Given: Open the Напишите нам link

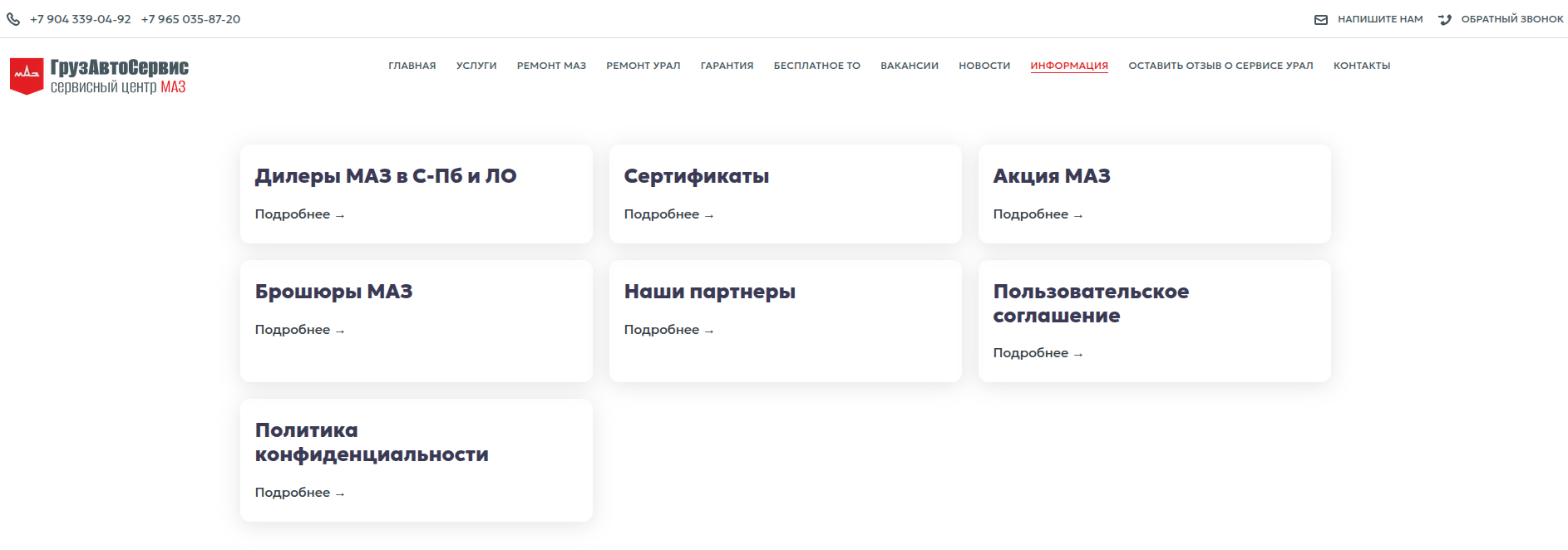Looking at the screenshot, I should point(1380,19).
